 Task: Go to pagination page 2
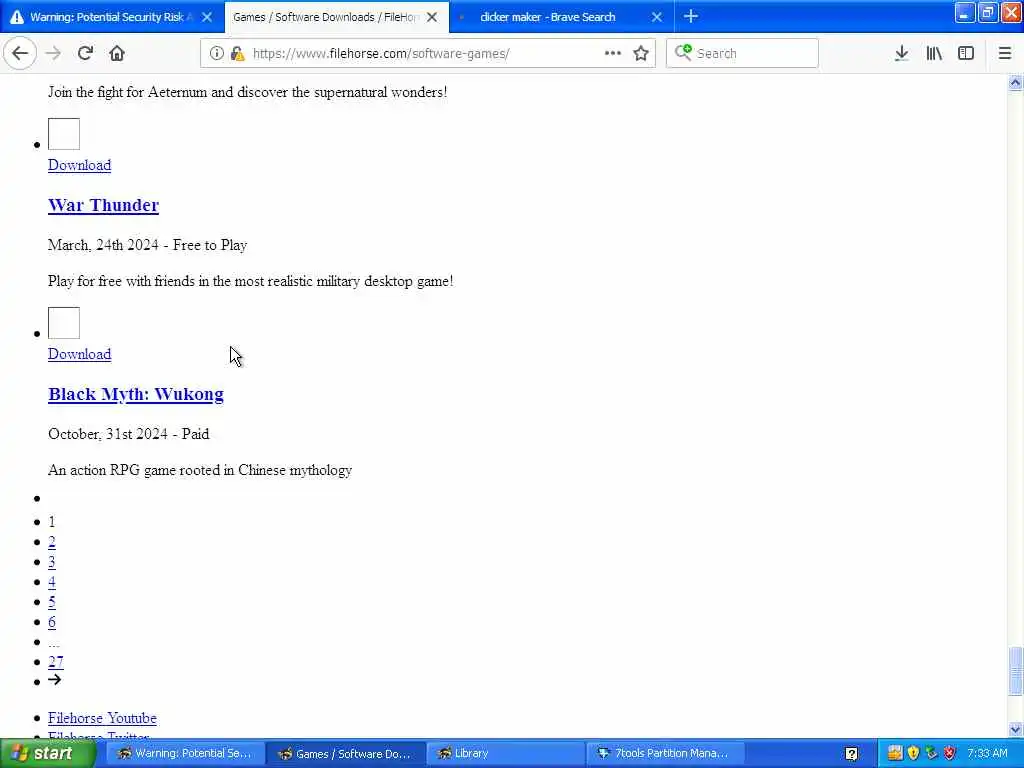[x=52, y=541]
